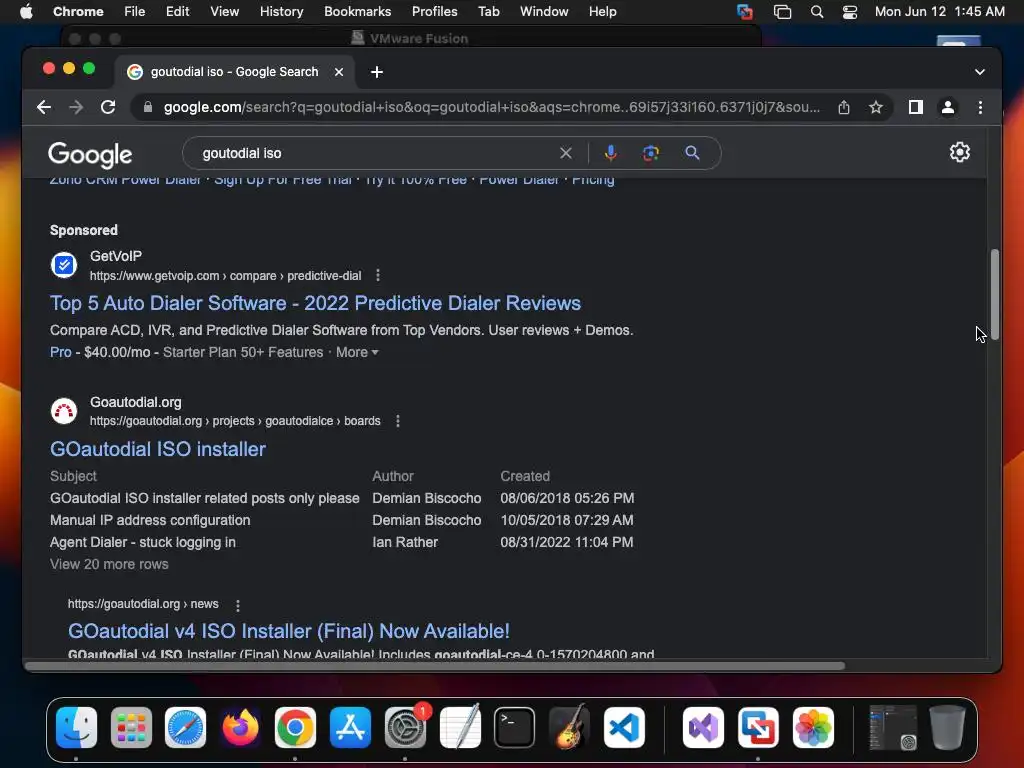Screen dimensions: 1024x768
Task: Launch Terminal from the Dock
Action: 515,728
